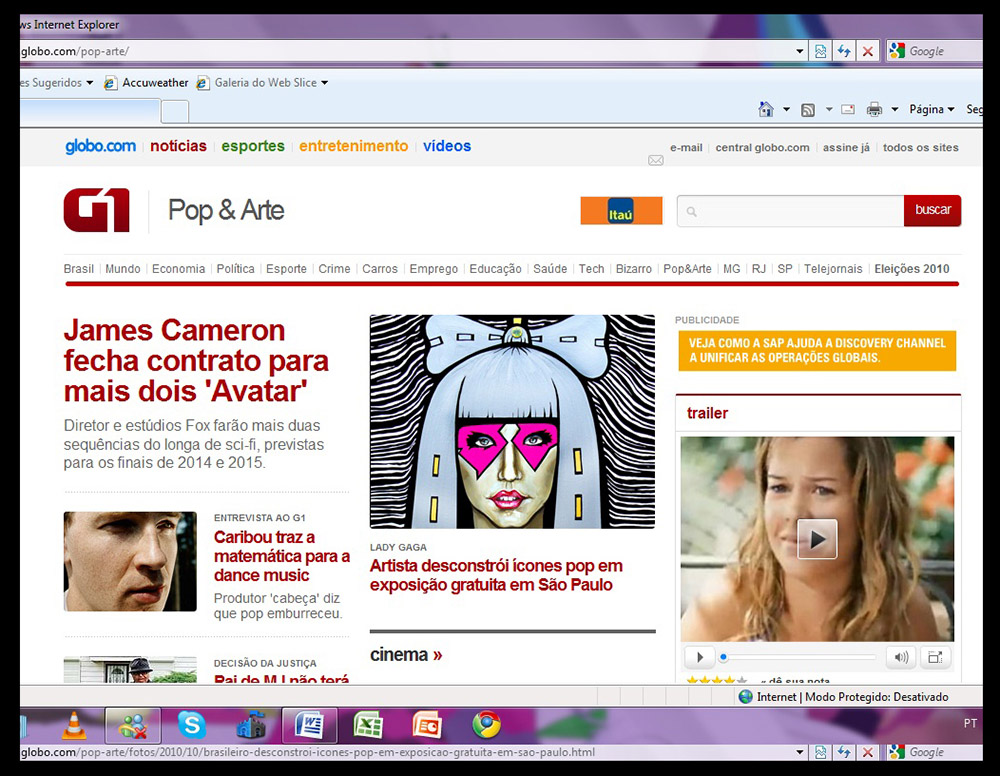The image size is (1000, 776).
Task: Click the trailer video seek bar
Action: click(x=797, y=657)
